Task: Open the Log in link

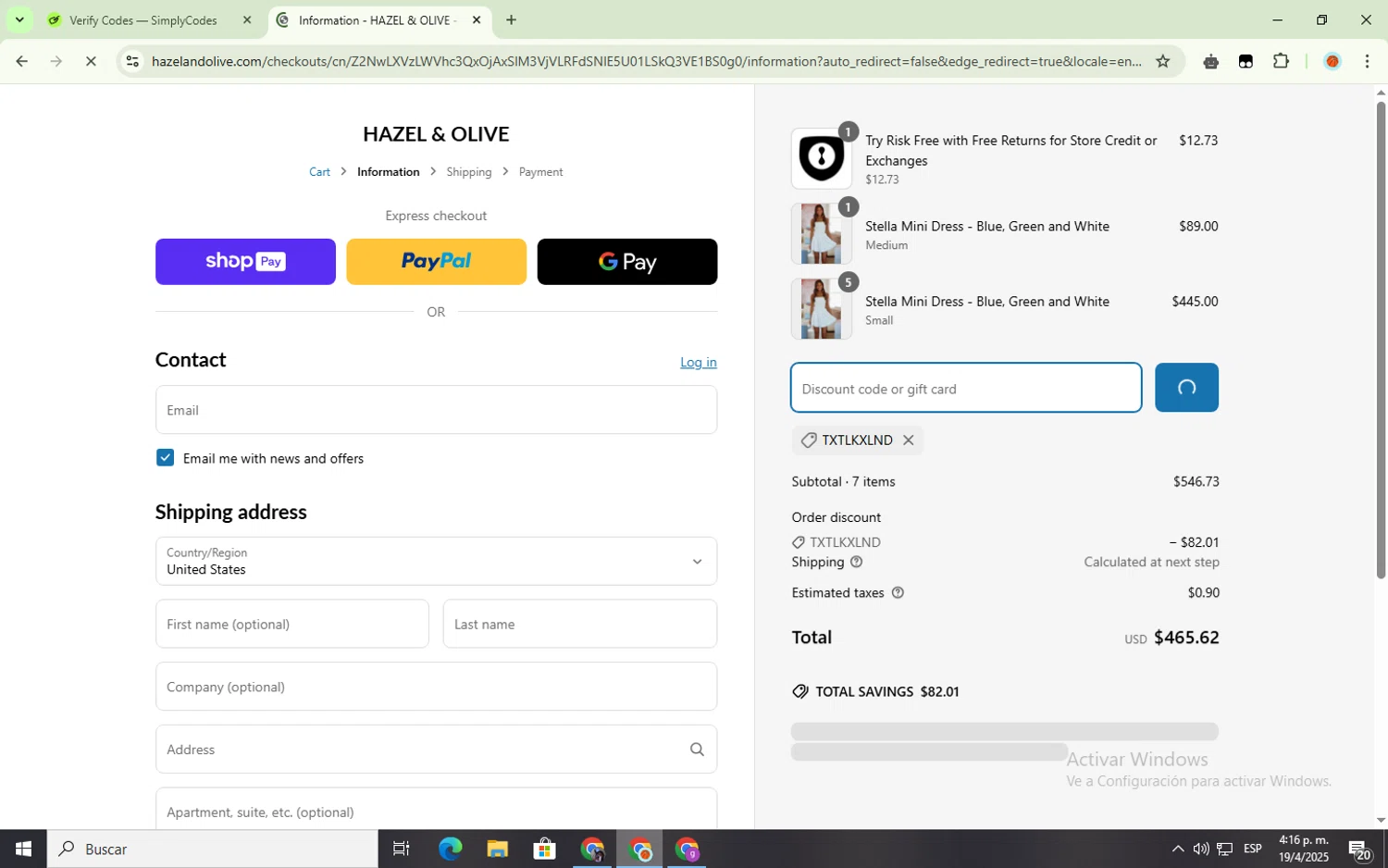Action: [699, 362]
